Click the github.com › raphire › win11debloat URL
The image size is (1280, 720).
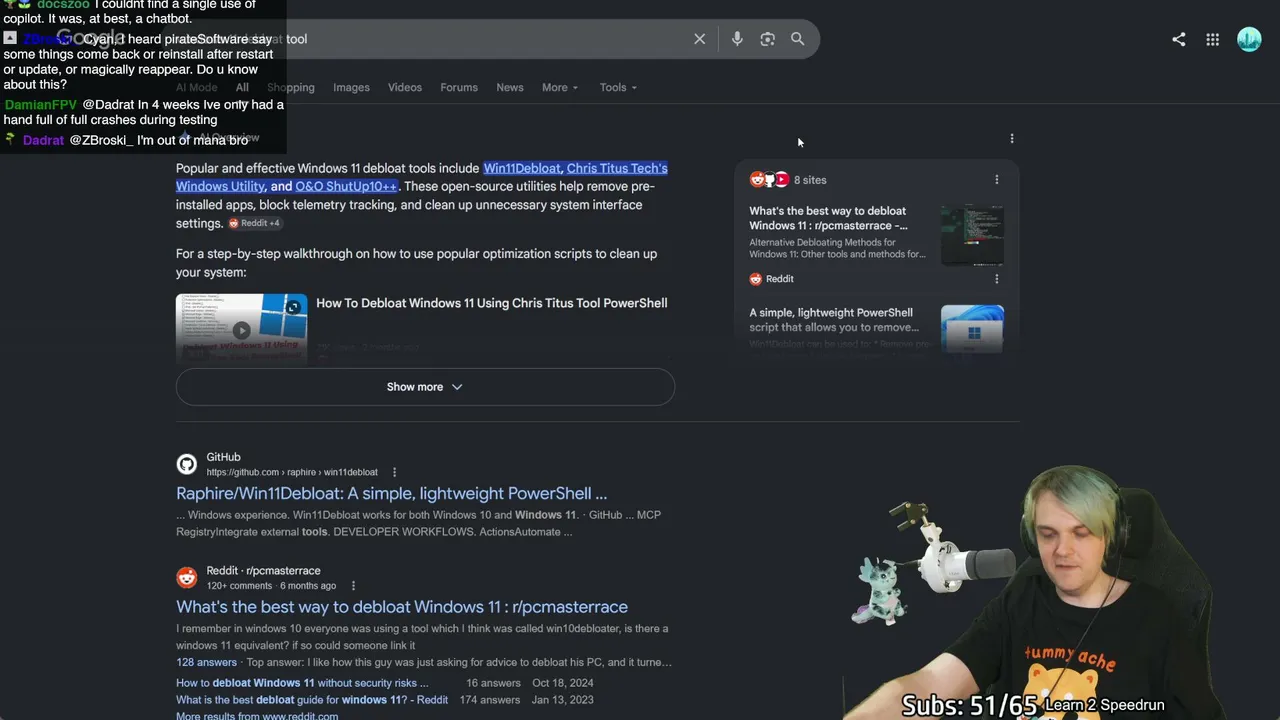pos(292,472)
